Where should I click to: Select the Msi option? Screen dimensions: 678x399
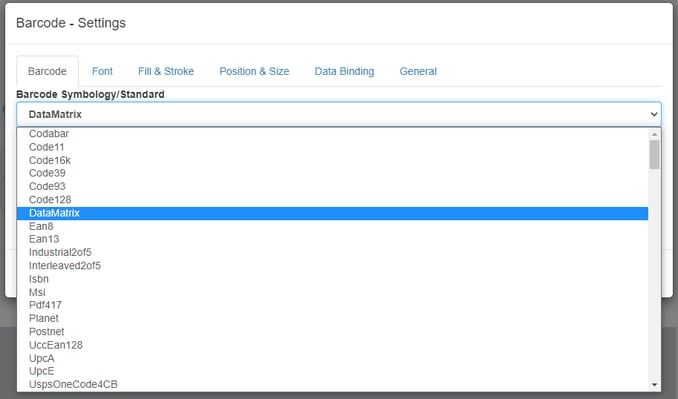[332, 292]
